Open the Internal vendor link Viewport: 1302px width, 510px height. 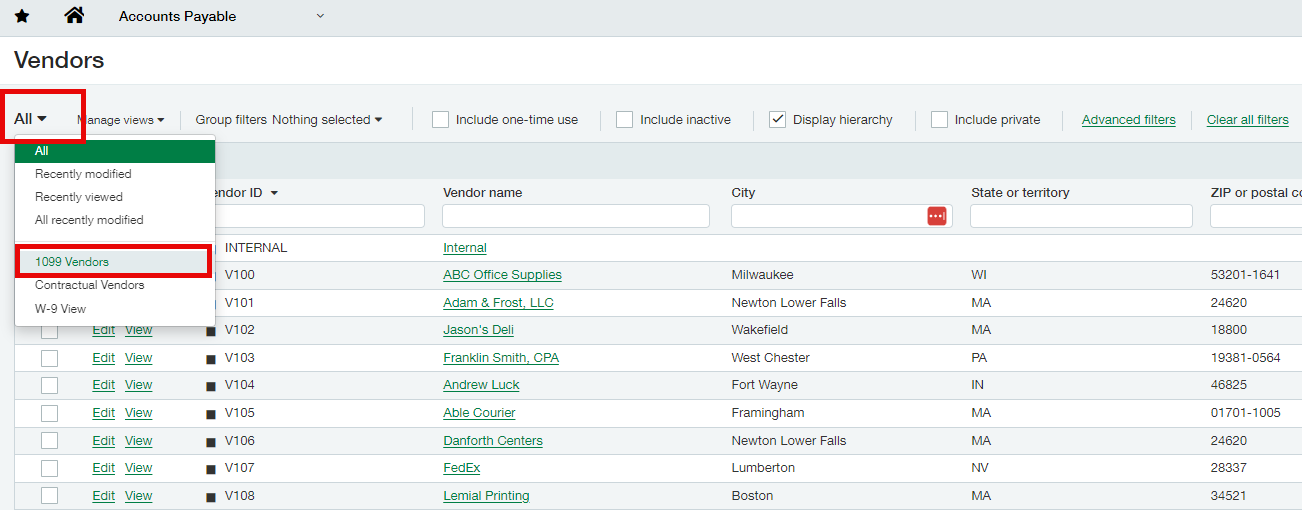click(x=465, y=248)
